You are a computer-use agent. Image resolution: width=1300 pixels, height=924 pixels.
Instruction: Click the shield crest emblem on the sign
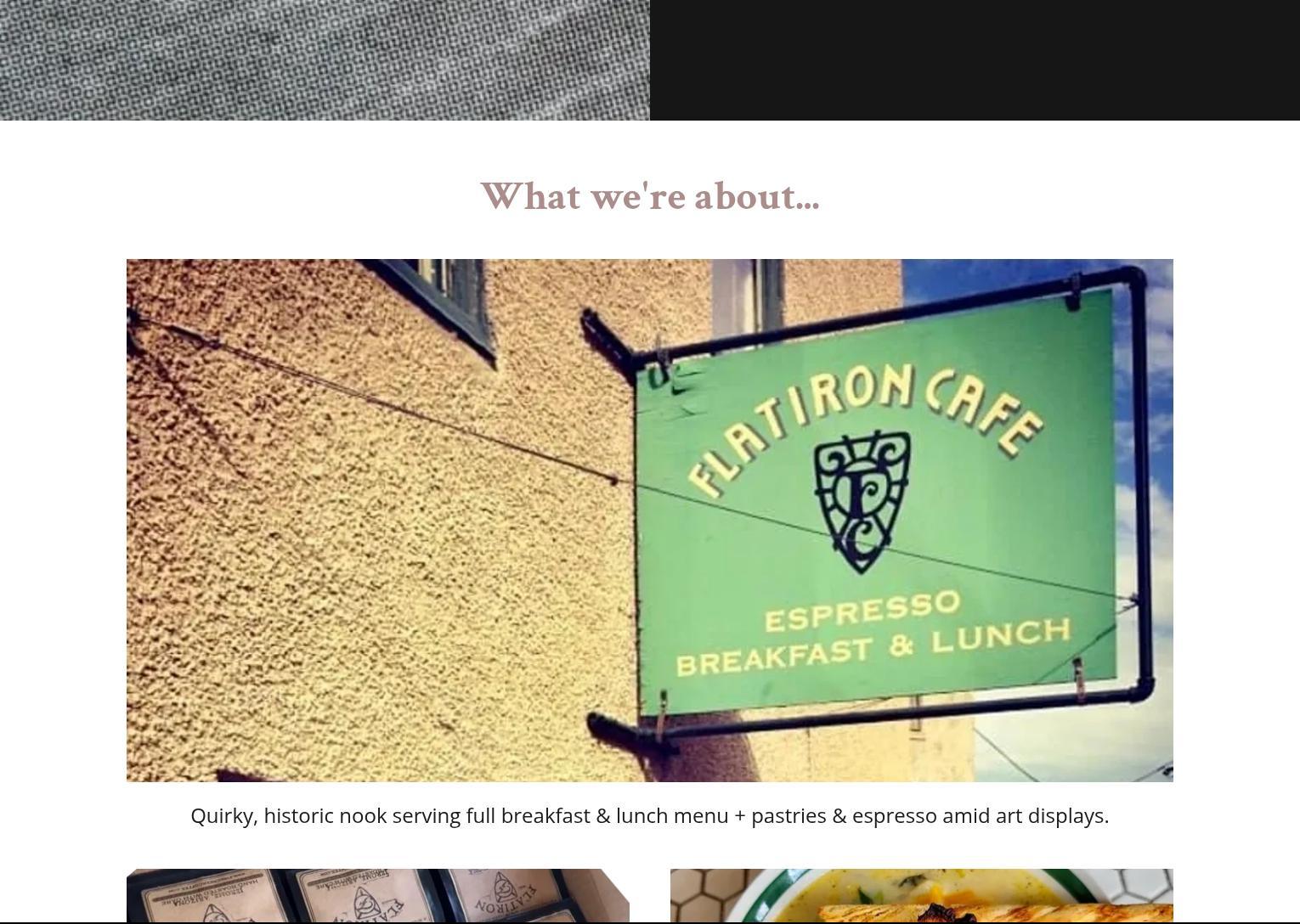(862, 501)
